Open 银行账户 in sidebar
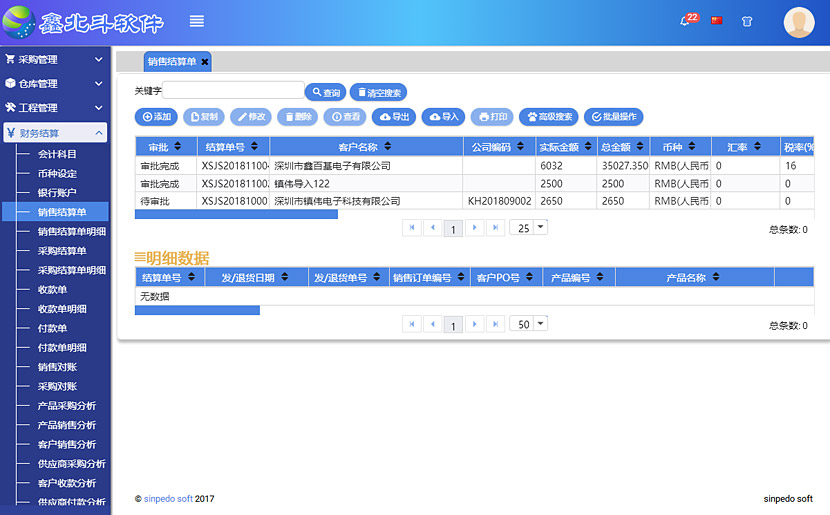 (57, 193)
